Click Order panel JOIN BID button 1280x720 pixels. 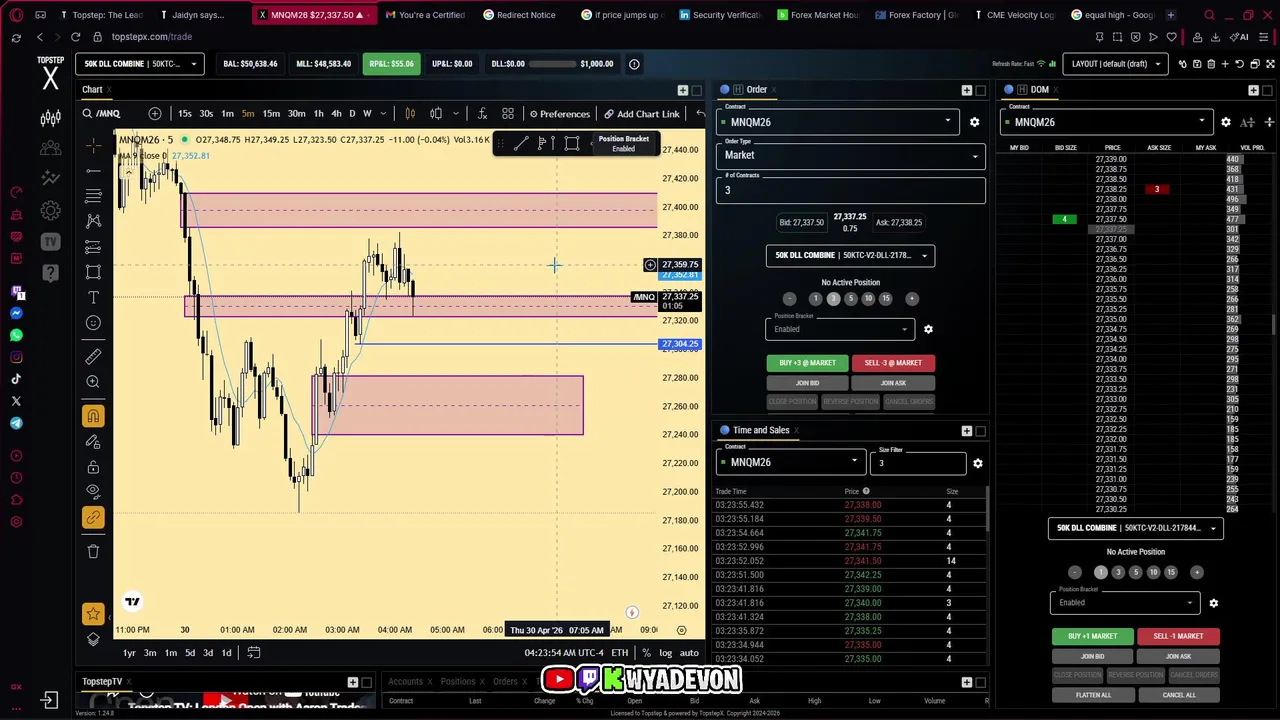tap(807, 383)
